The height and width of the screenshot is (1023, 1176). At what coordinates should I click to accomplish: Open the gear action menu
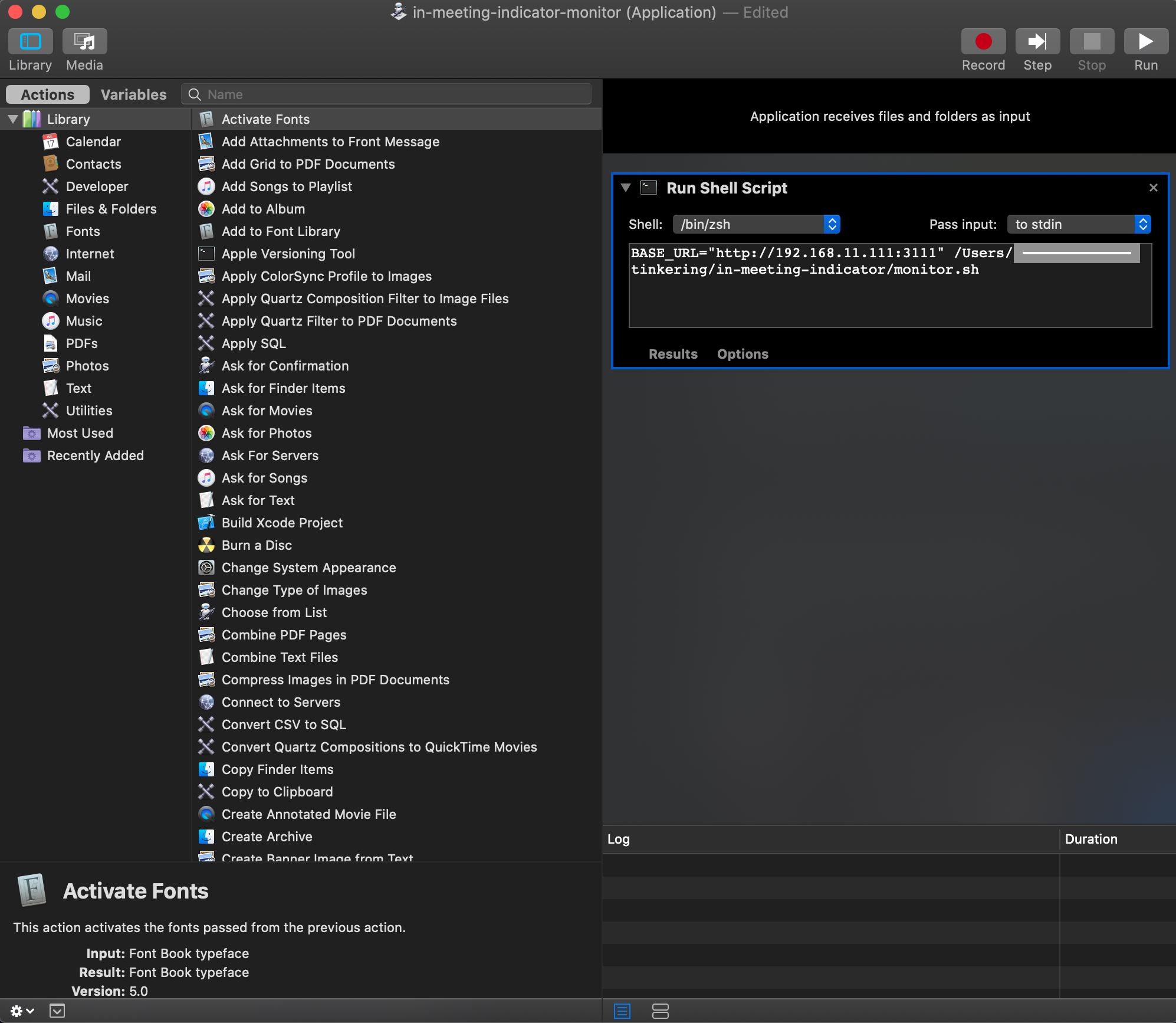tap(22, 1011)
